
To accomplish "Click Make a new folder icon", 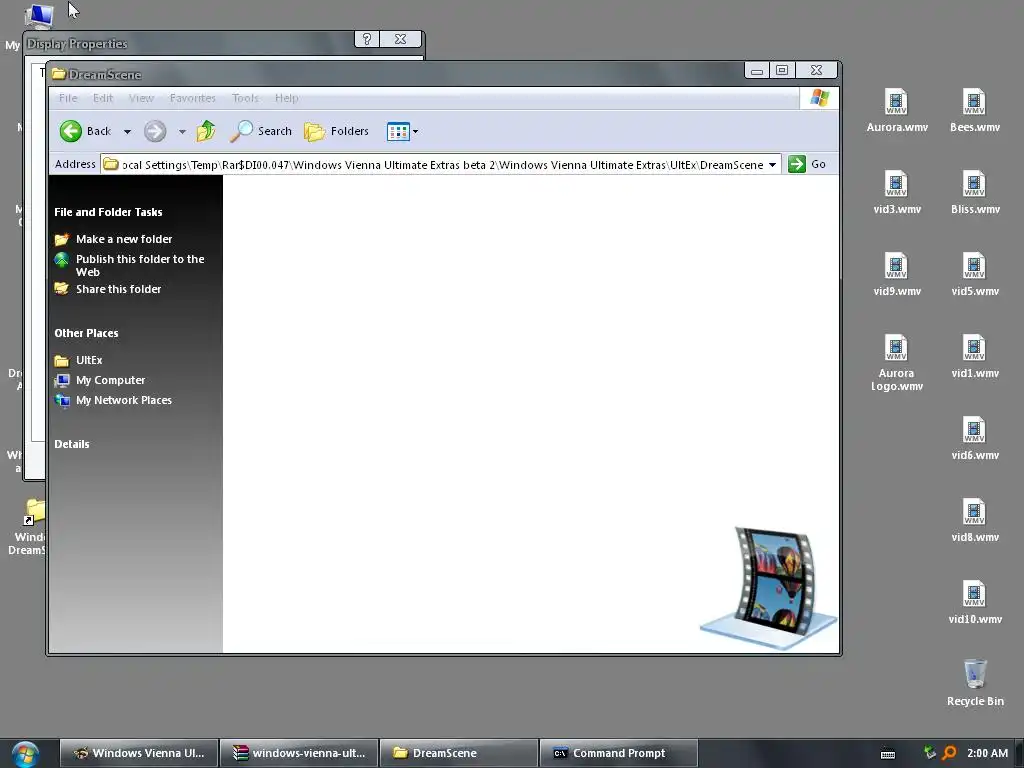I will [x=61, y=239].
